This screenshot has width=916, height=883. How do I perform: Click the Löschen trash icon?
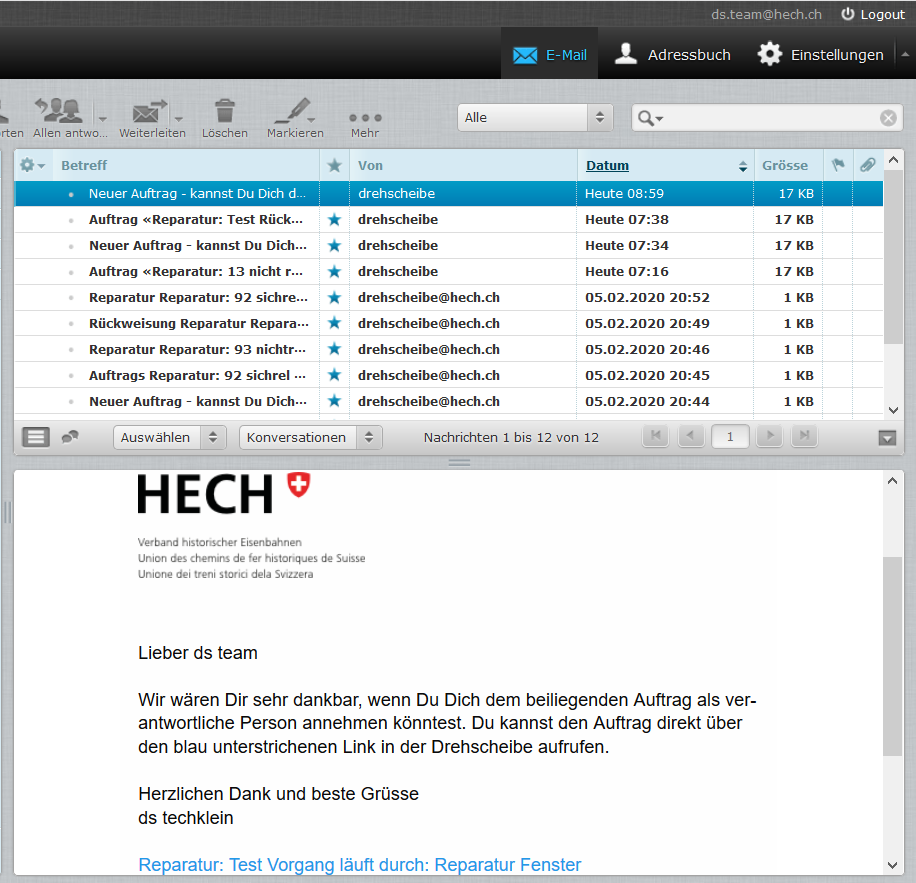pyautogui.click(x=225, y=111)
